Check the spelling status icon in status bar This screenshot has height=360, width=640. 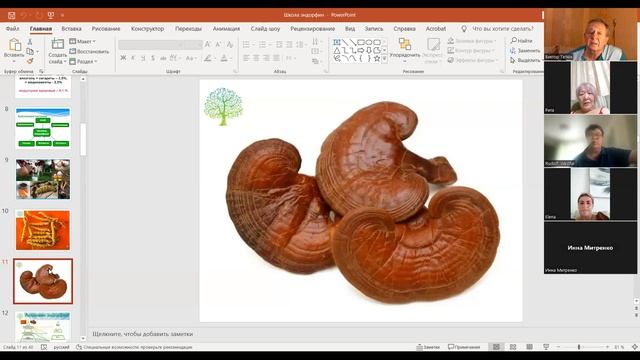pyautogui.click(x=44, y=347)
